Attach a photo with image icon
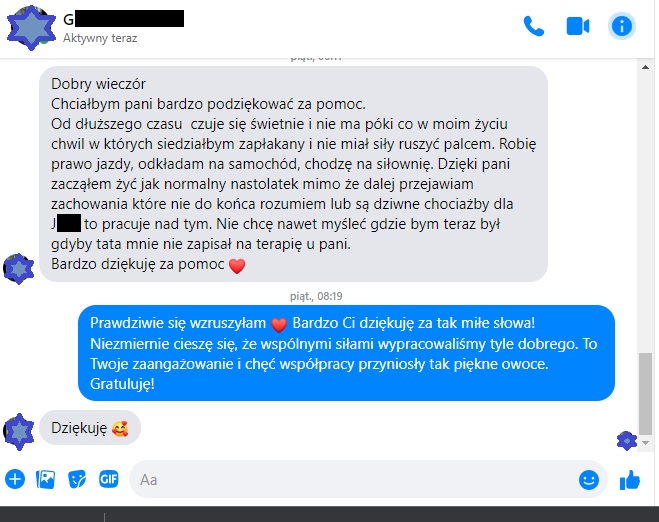This screenshot has height=522, width=659. pos(45,479)
